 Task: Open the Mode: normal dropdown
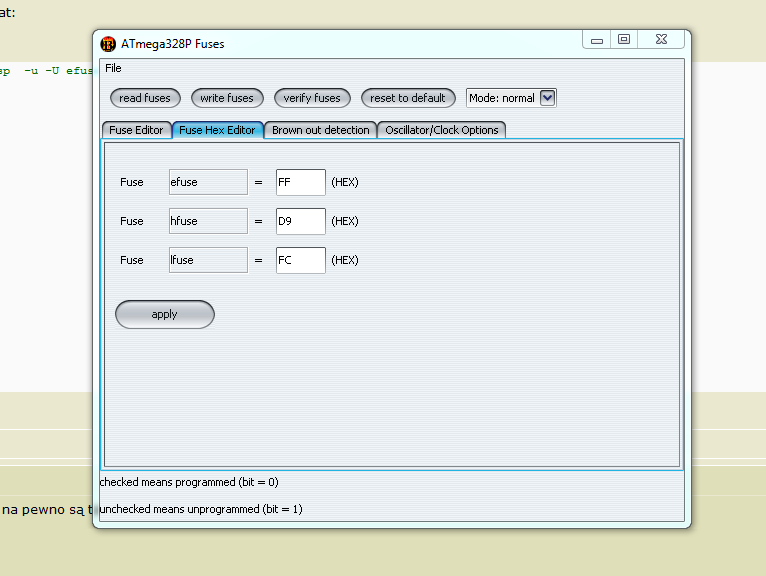(x=511, y=98)
